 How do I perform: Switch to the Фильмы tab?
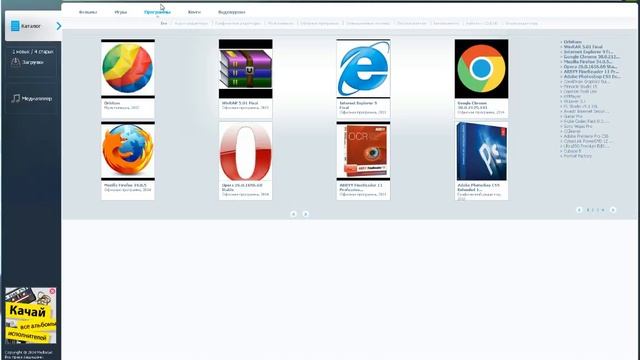click(x=88, y=12)
